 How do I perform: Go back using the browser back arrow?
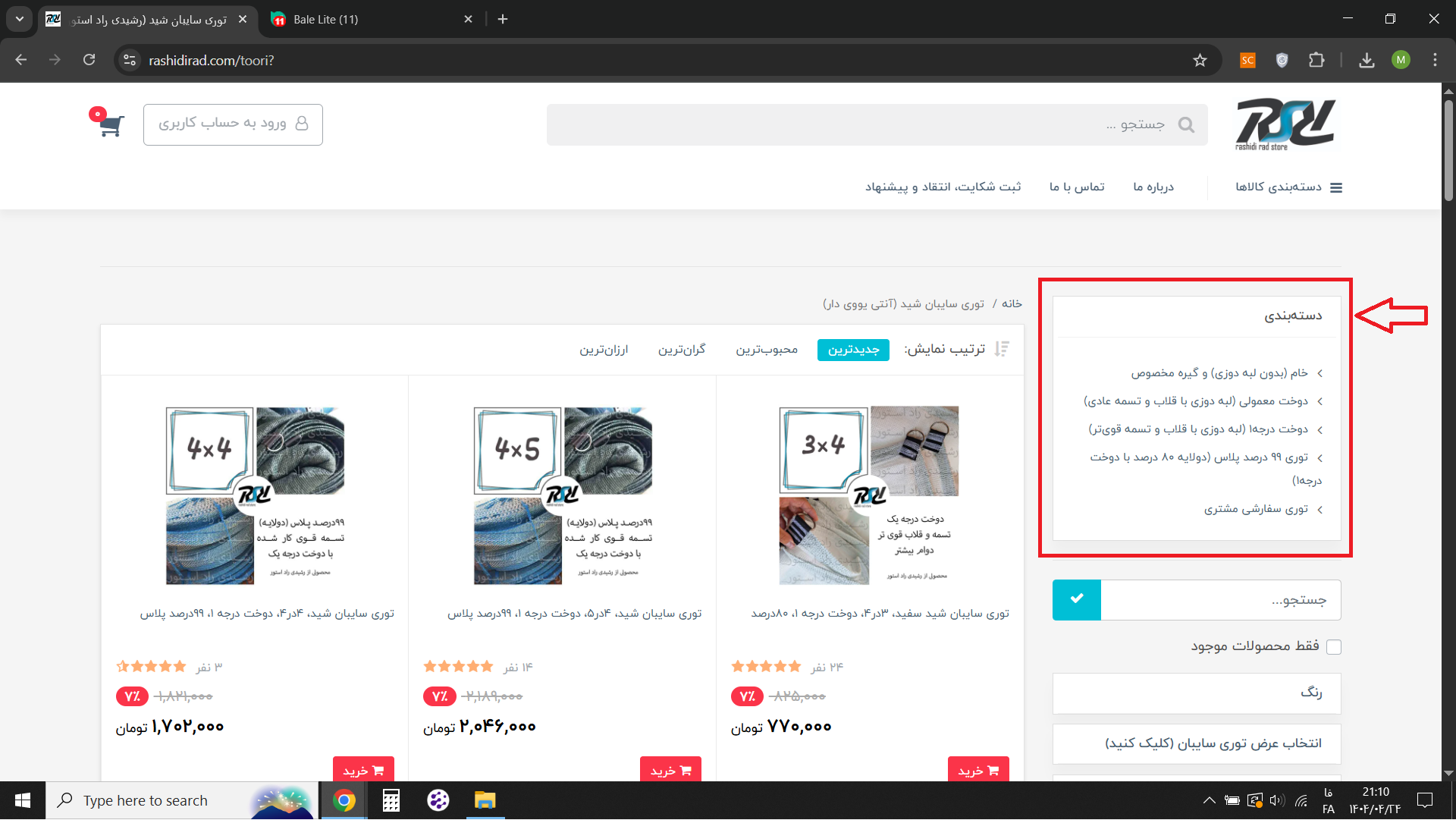tap(21, 60)
